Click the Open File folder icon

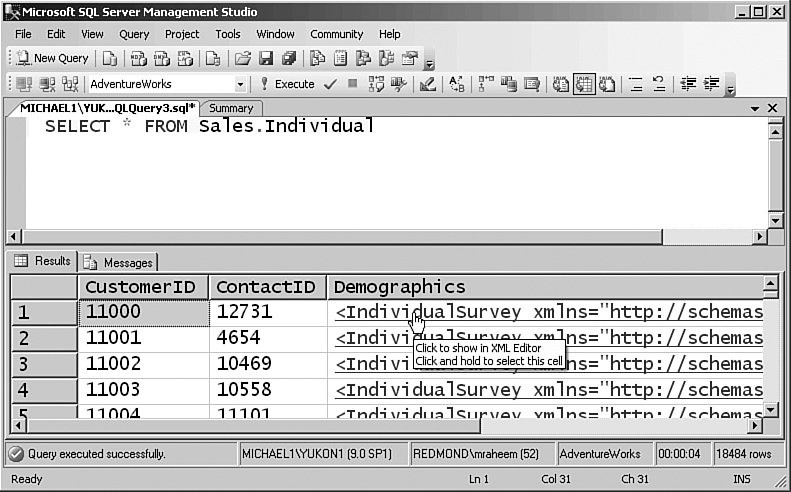(243, 59)
